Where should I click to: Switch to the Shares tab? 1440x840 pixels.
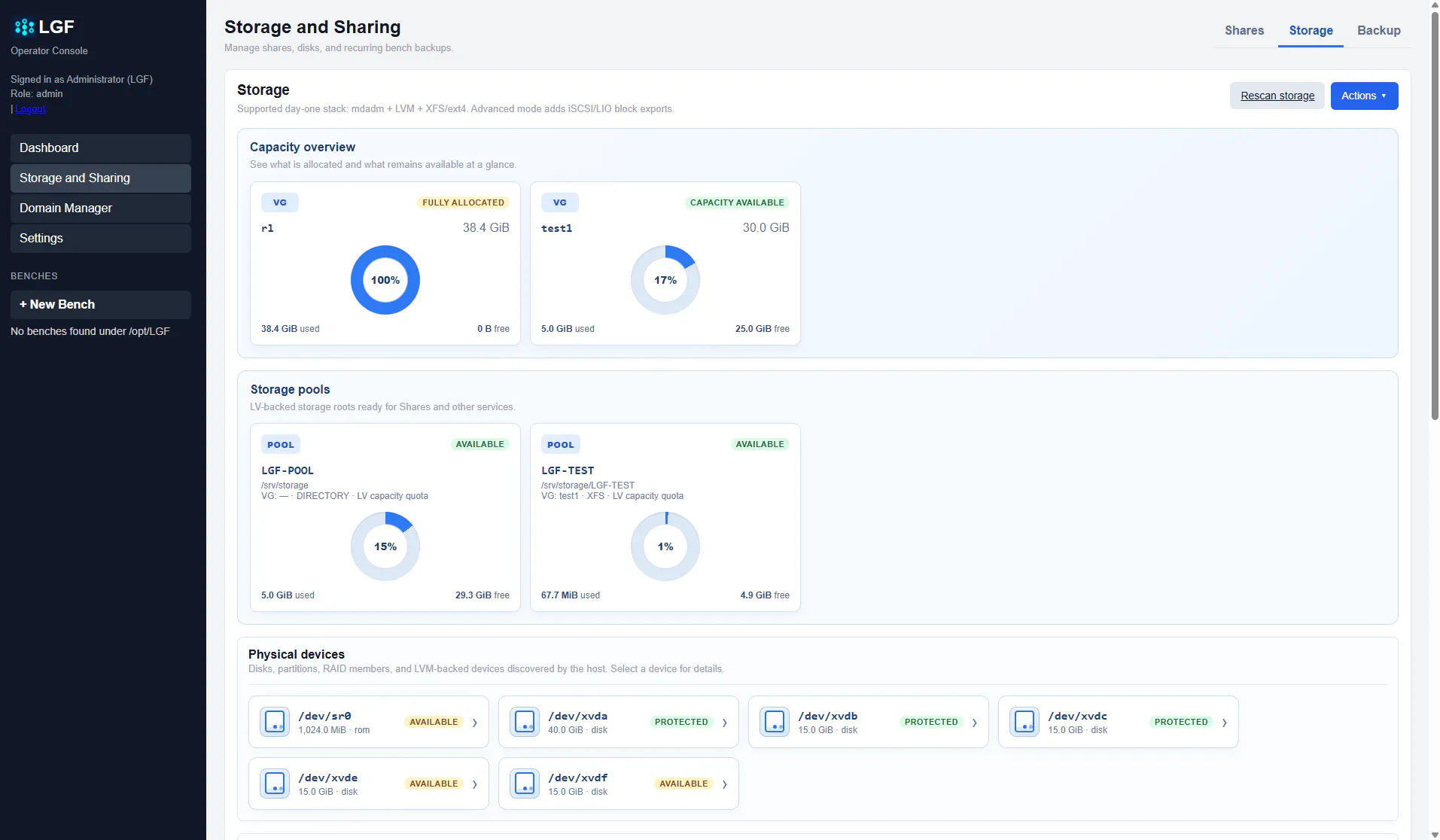1244,30
